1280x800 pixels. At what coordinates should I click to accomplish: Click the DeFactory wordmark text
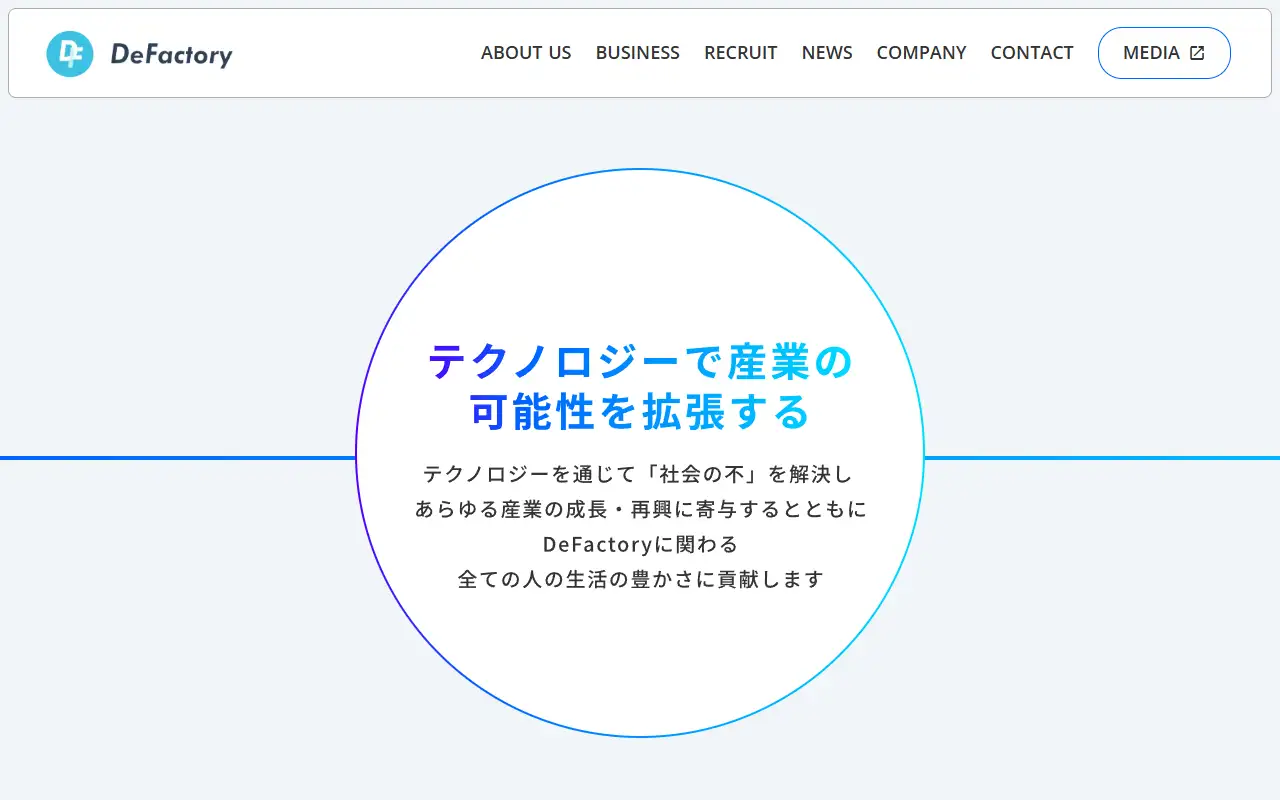click(171, 55)
